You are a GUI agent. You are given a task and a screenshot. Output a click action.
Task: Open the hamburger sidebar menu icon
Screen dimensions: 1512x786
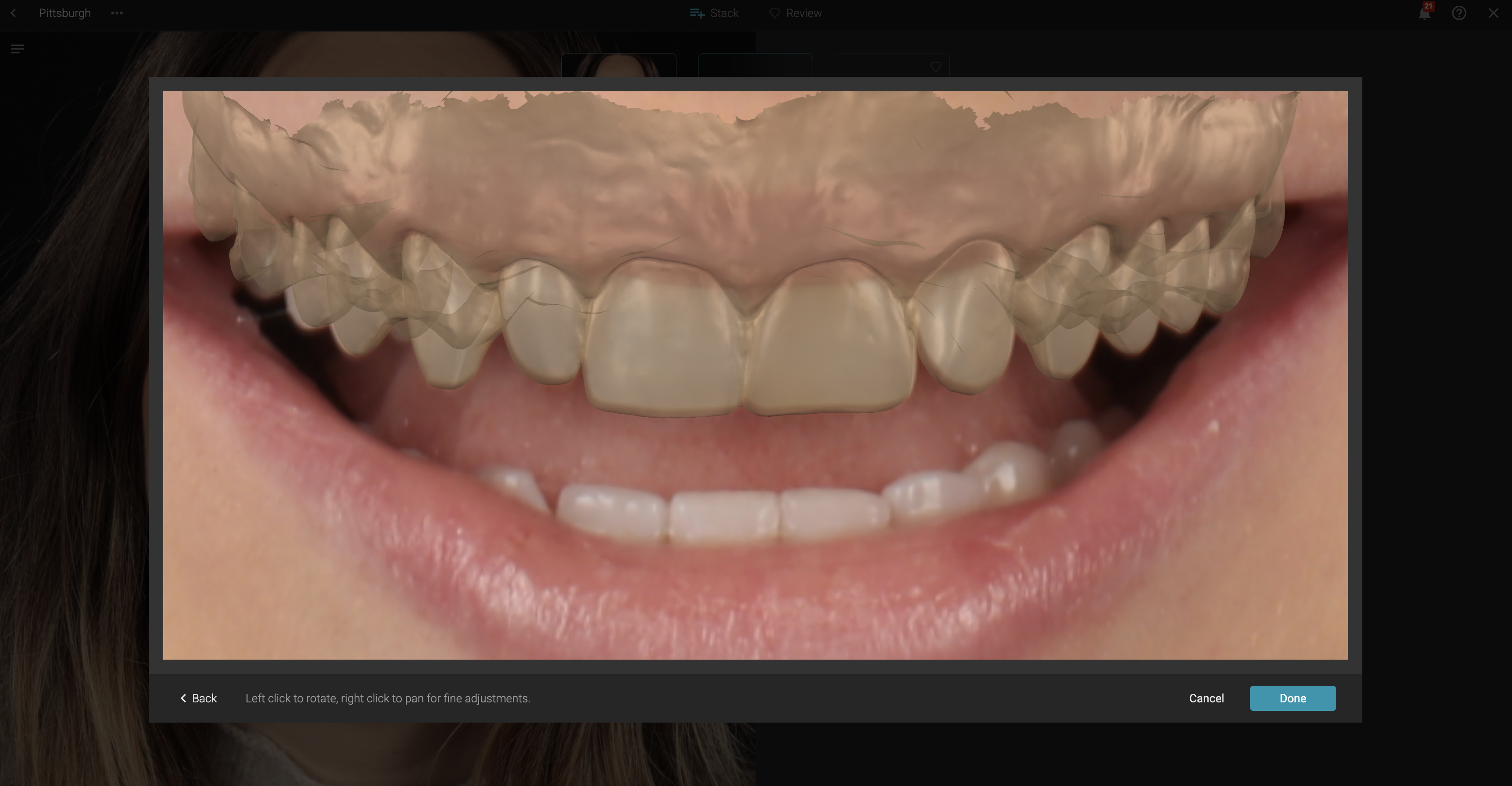[x=17, y=49]
